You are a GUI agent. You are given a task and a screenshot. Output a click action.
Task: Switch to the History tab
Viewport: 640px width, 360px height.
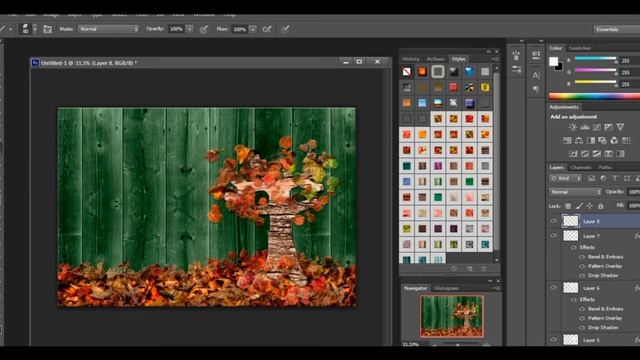pos(411,59)
